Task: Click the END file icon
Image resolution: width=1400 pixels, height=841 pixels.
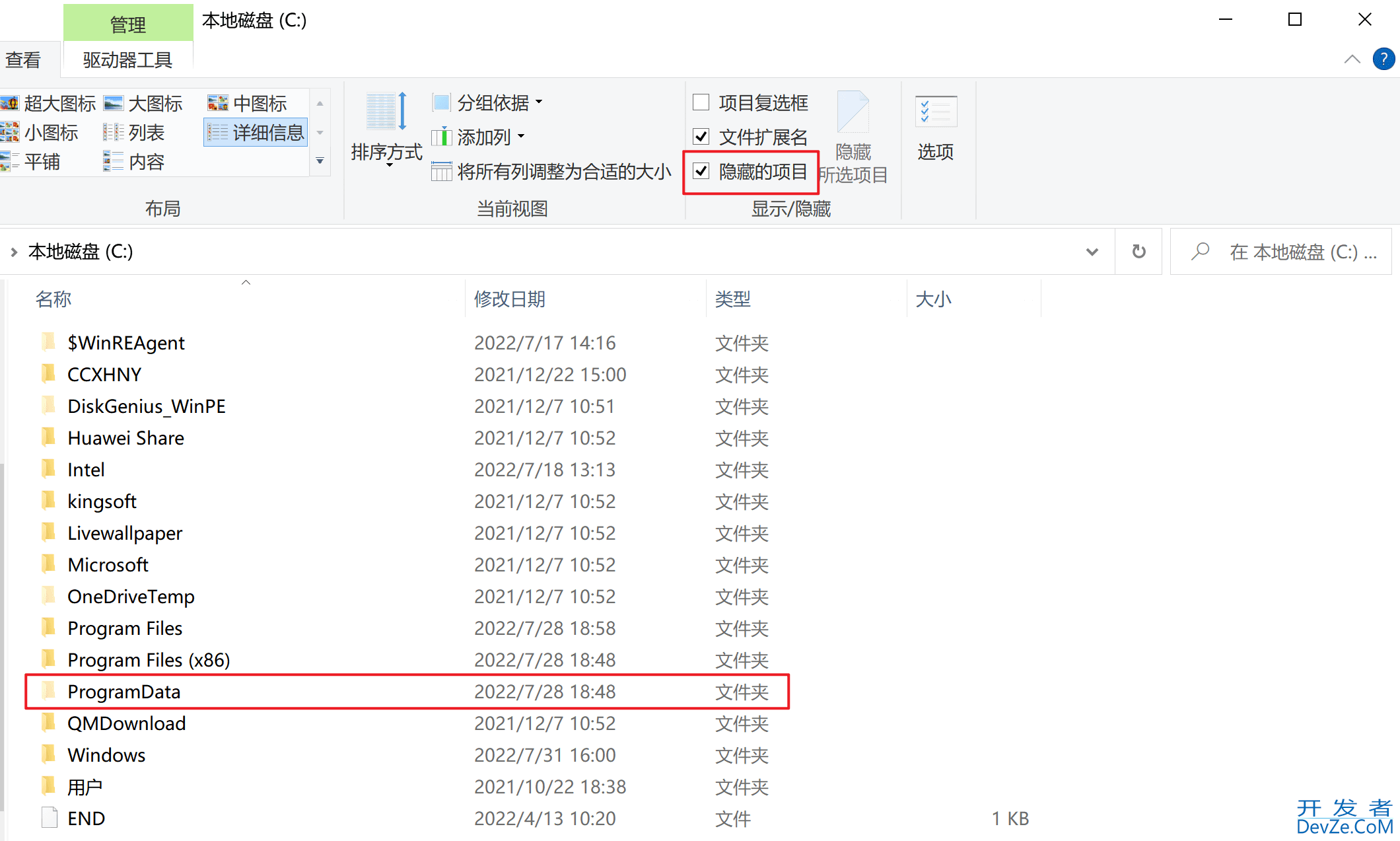Action: point(50,818)
